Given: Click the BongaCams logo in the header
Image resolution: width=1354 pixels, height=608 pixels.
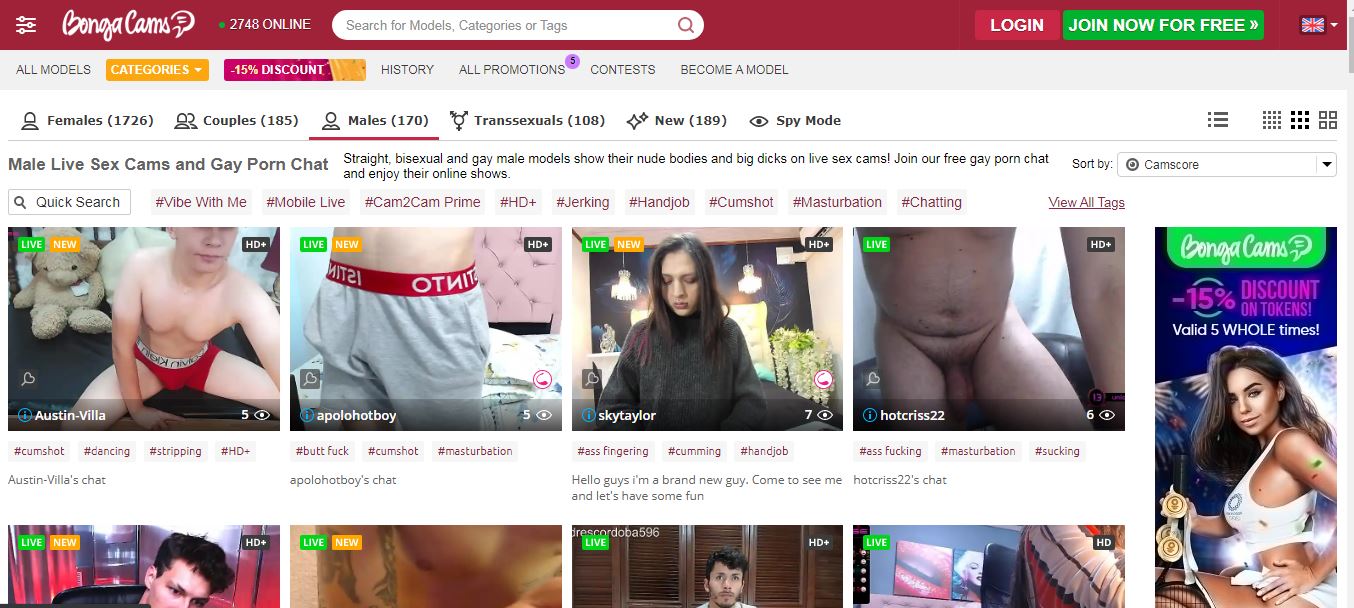Looking at the screenshot, I should [127, 25].
